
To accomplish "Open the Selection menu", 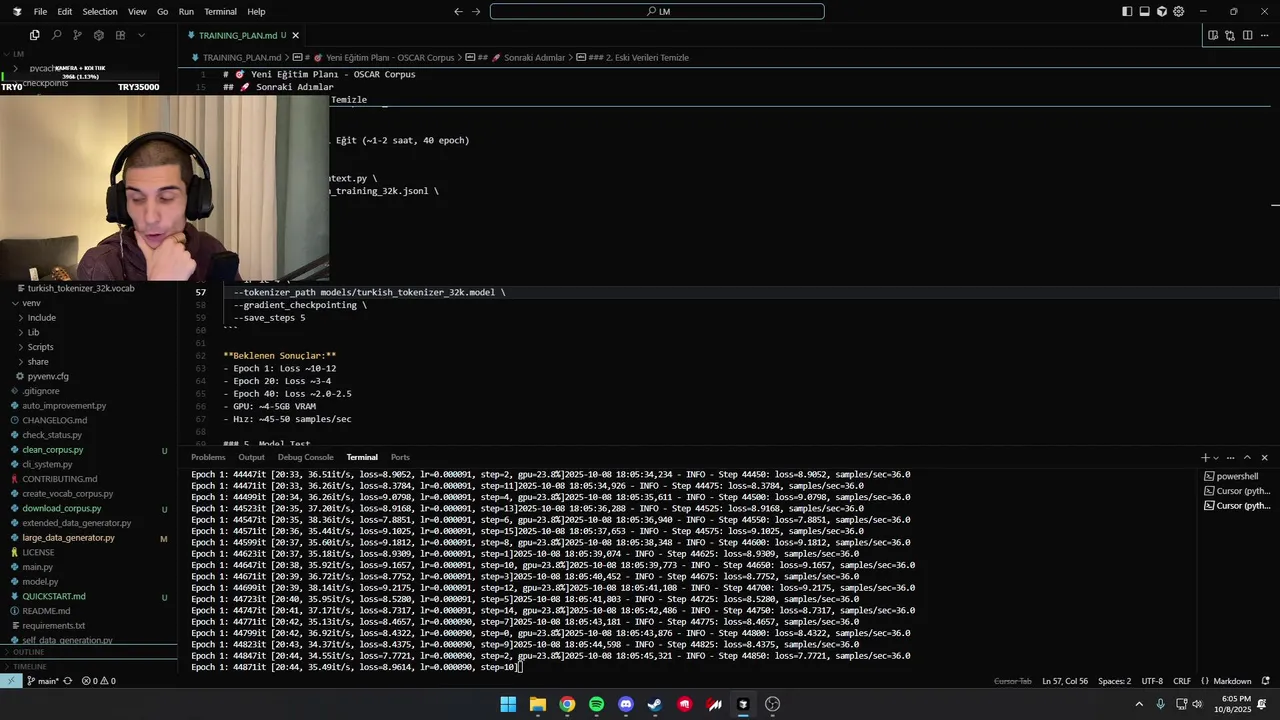I will (x=100, y=12).
